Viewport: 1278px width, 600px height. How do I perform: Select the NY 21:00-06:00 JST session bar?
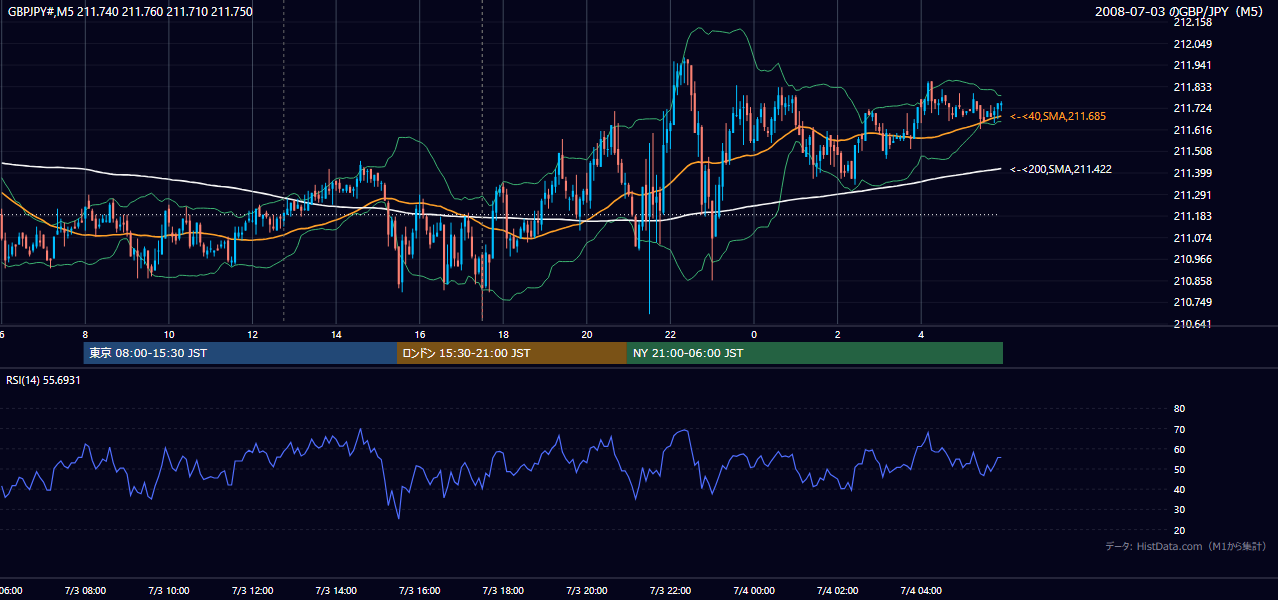coord(815,353)
